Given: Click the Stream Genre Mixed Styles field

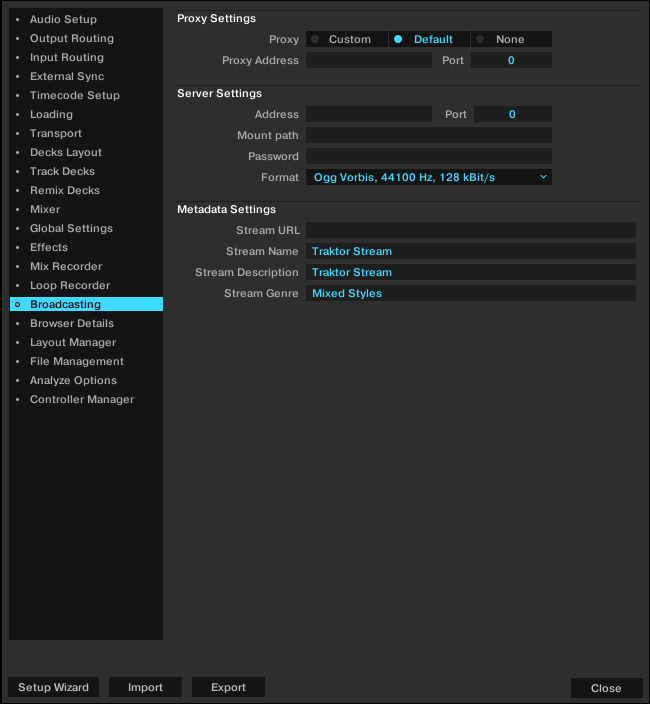Looking at the screenshot, I should (471, 294).
